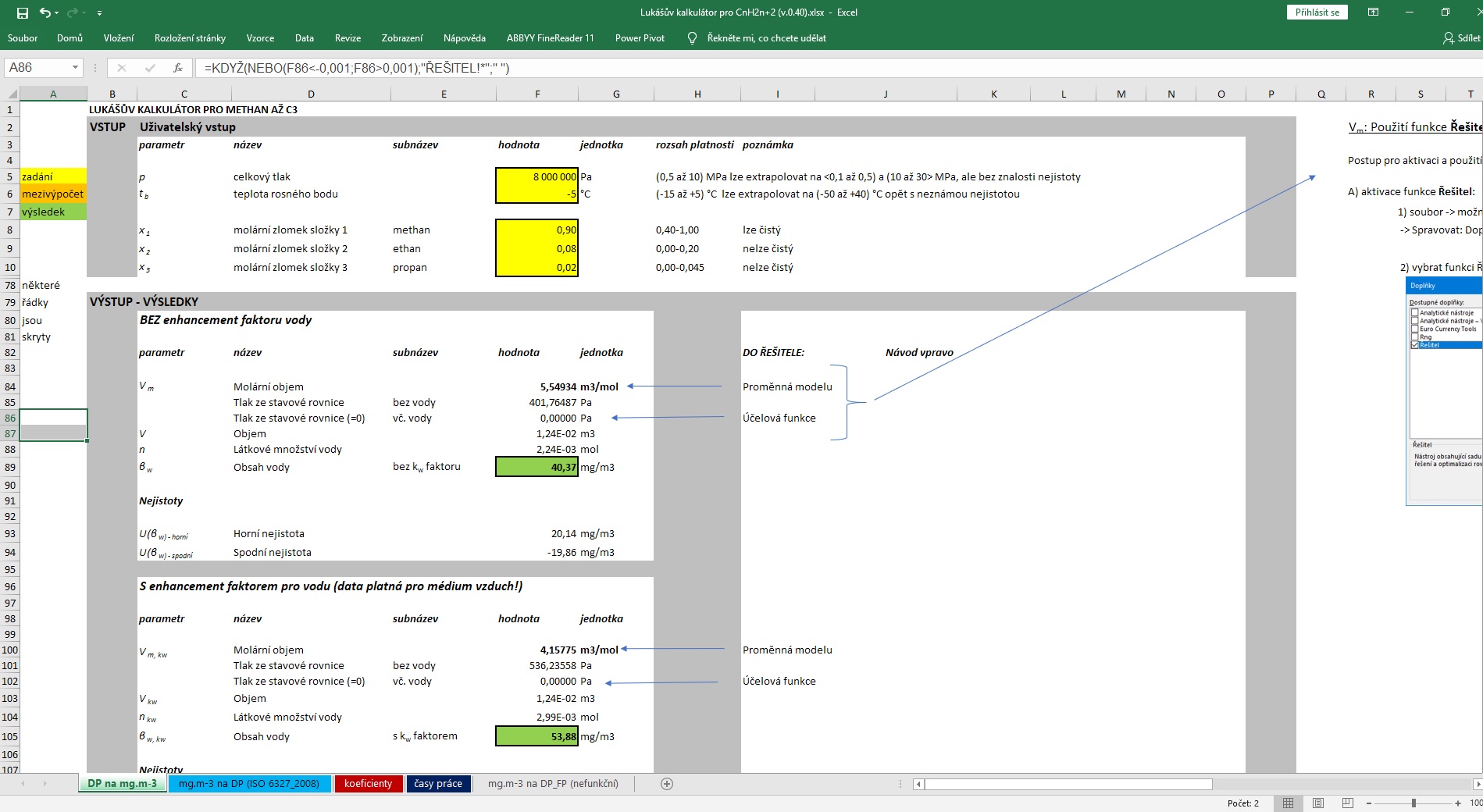Screen dimensions: 1483x812
Task: Click the yellow 'zadání' legend cell
Action: 53,176
